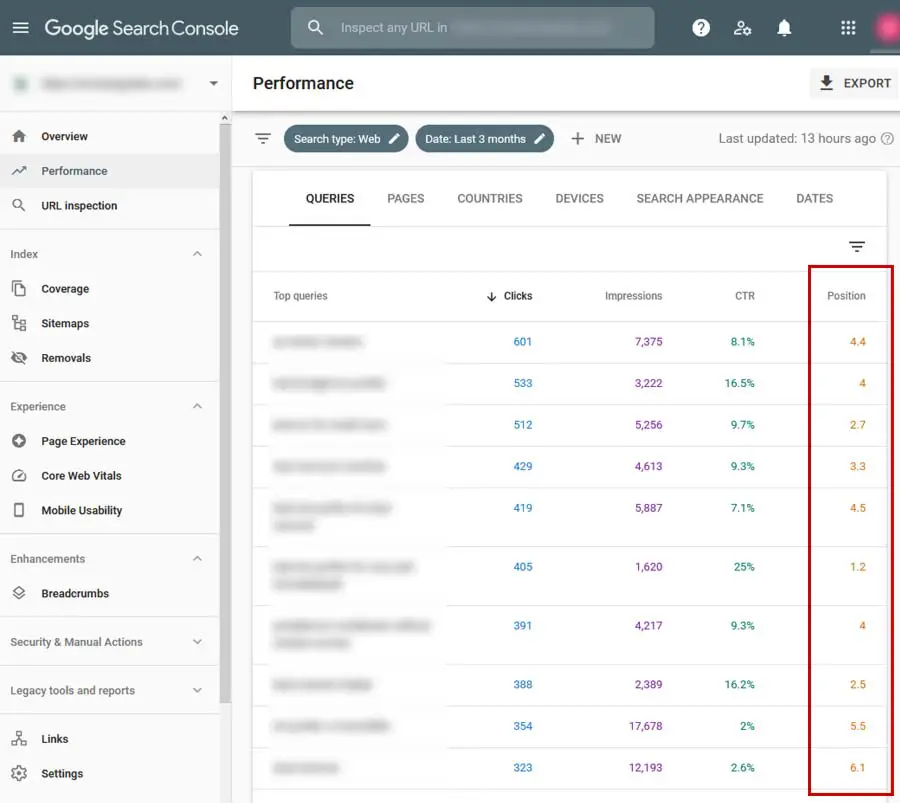The height and width of the screenshot is (803, 900).
Task: Open the Google apps grid
Action: [x=848, y=28]
